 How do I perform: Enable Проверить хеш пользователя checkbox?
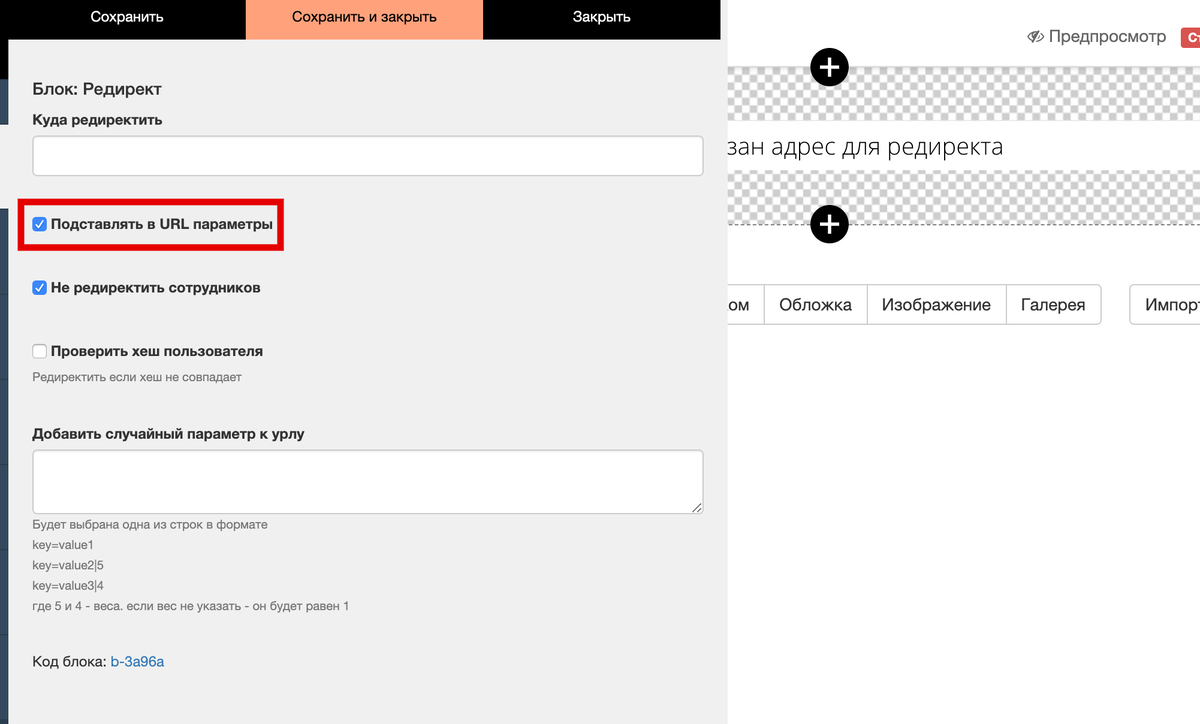point(40,351)
